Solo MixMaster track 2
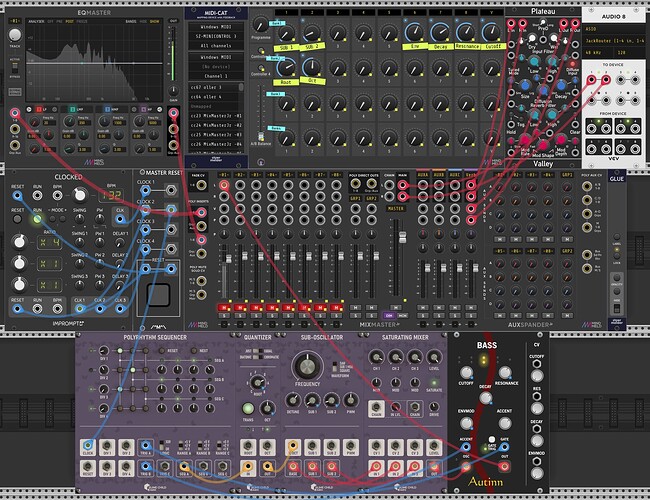This screenshot has height=500, width=650. 240,316
